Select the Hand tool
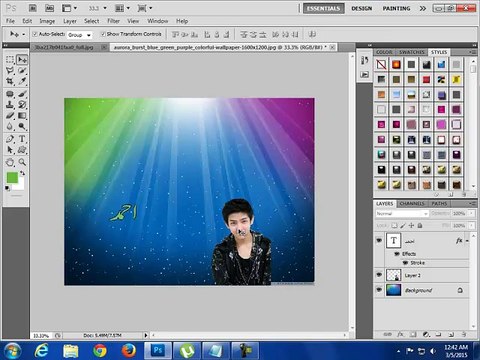This screenshot has height=360, width=480. coord(10,162)
